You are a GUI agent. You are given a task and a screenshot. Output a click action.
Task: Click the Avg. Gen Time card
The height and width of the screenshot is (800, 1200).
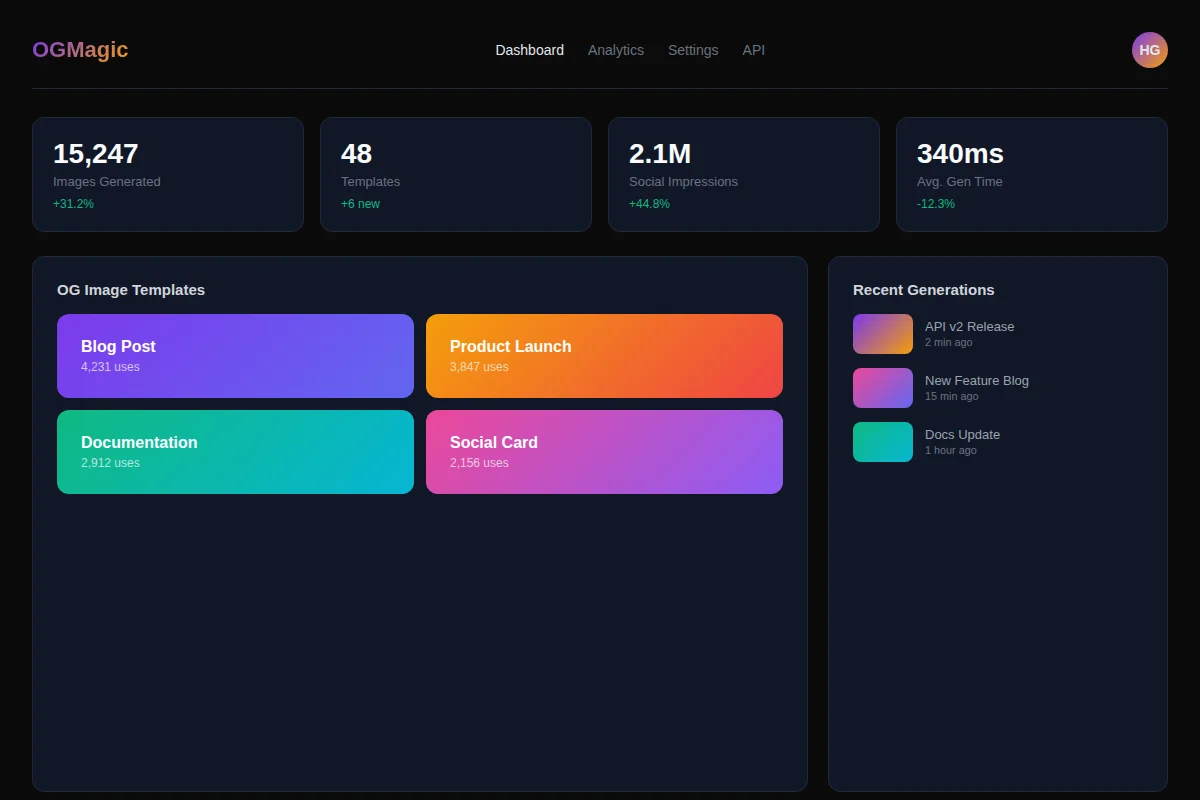tap(1032, 175)
